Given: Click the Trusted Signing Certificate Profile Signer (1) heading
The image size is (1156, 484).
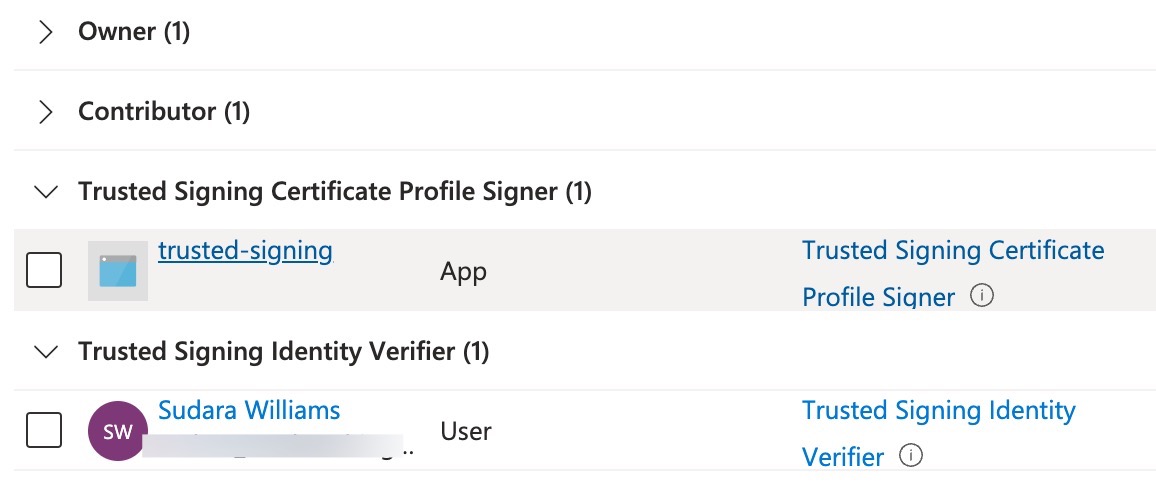Looking at the screenshot, I should pos(335,191).
